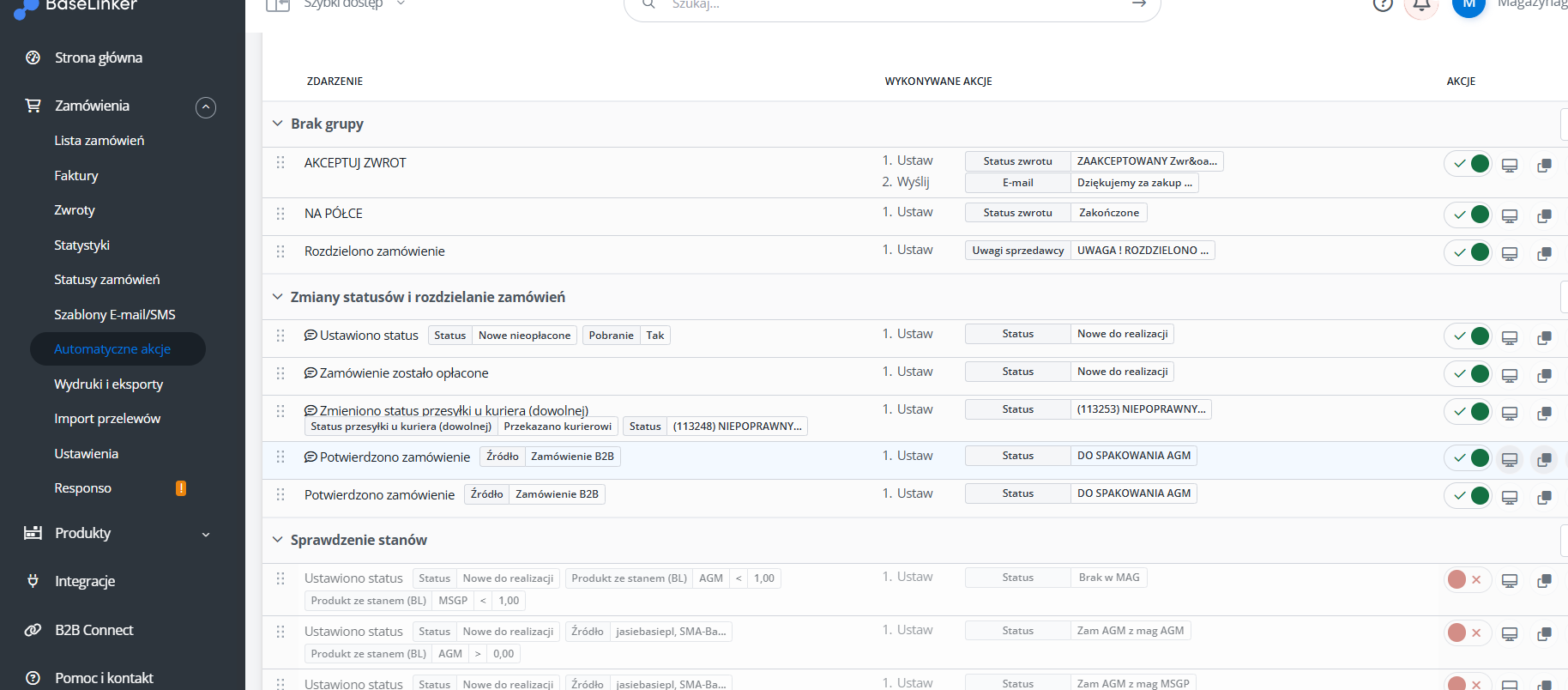Click the Szukaj search field
Image resolution: width=1568 pixels, height=690 pixels.
click(892, 5)
